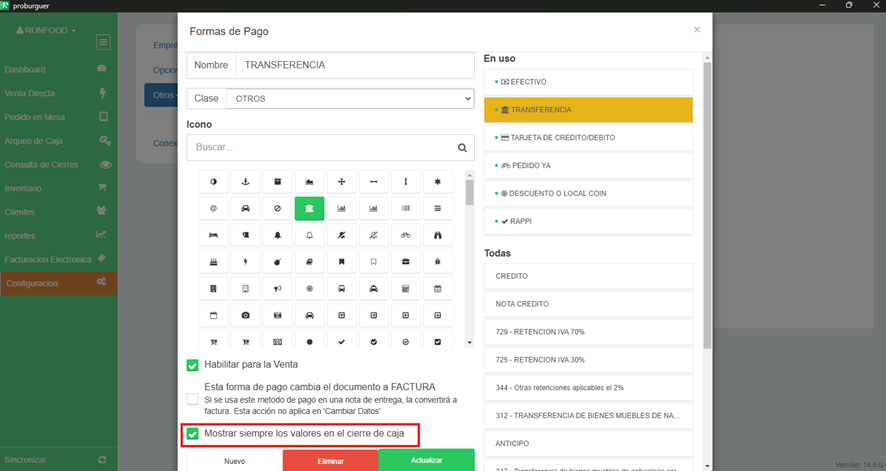Select NOTA CREDITO under Todas

pos(588,304)
